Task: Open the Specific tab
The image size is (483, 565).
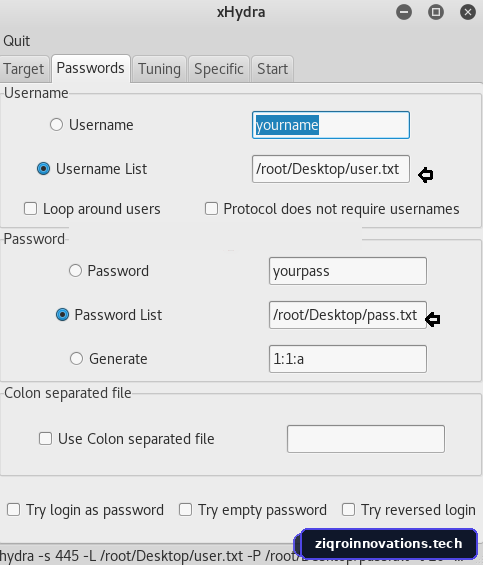Action: [x=219, y=69]
